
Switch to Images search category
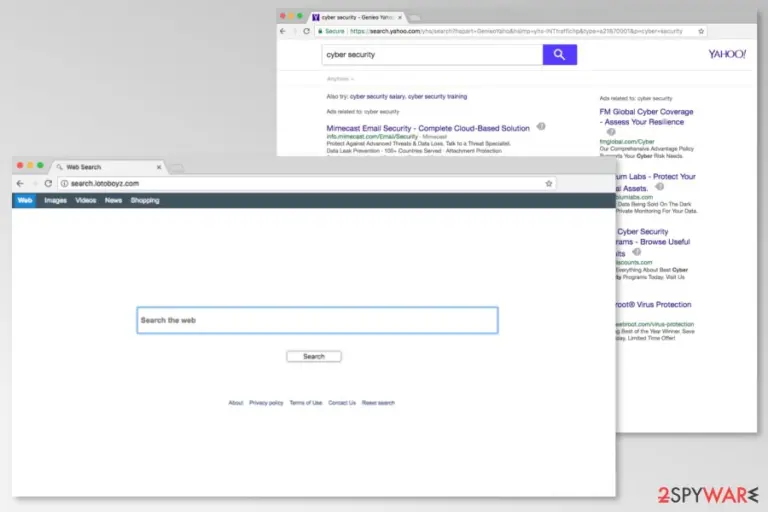(55, 200)
